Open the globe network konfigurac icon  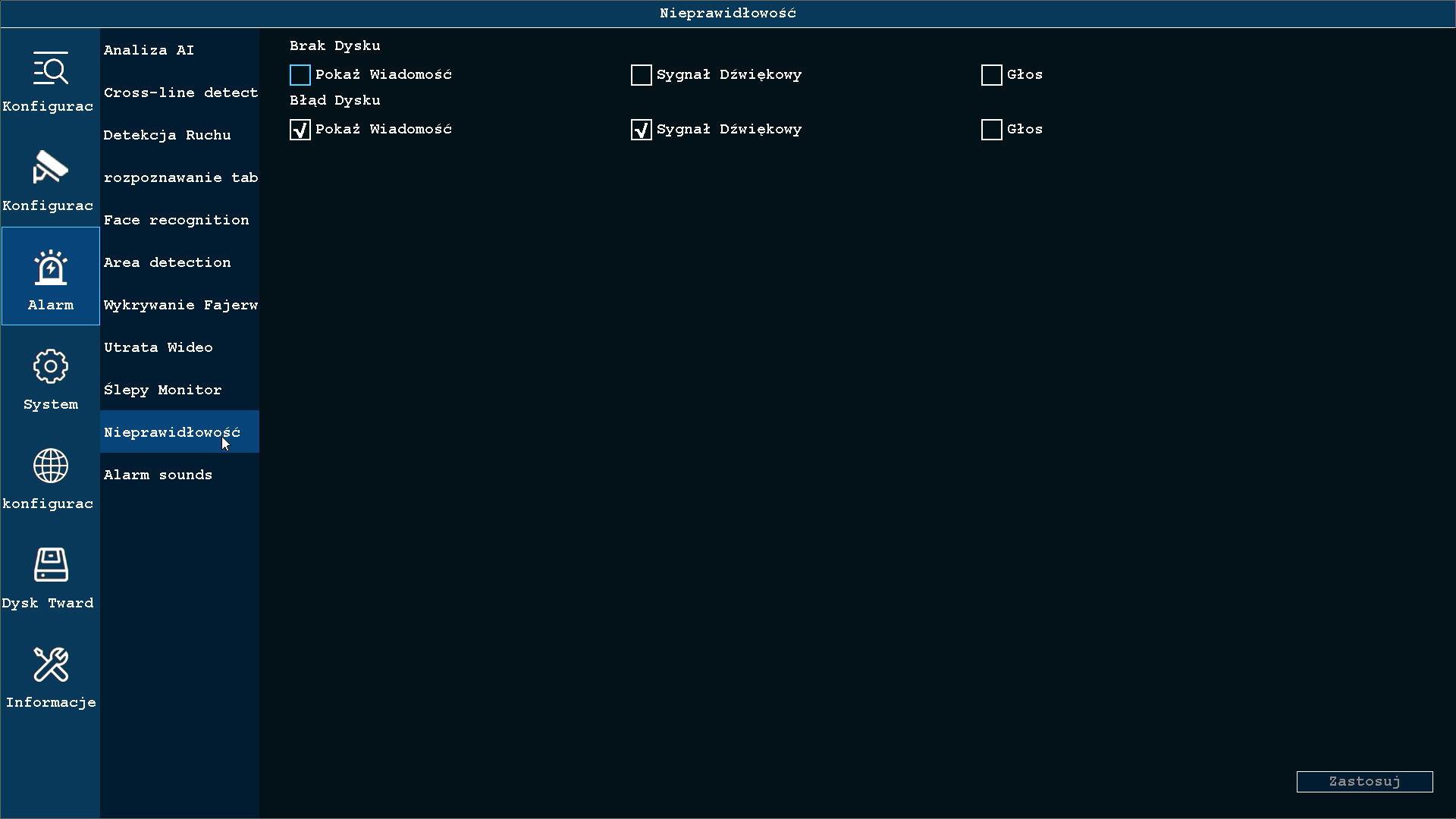pos(51,466)
